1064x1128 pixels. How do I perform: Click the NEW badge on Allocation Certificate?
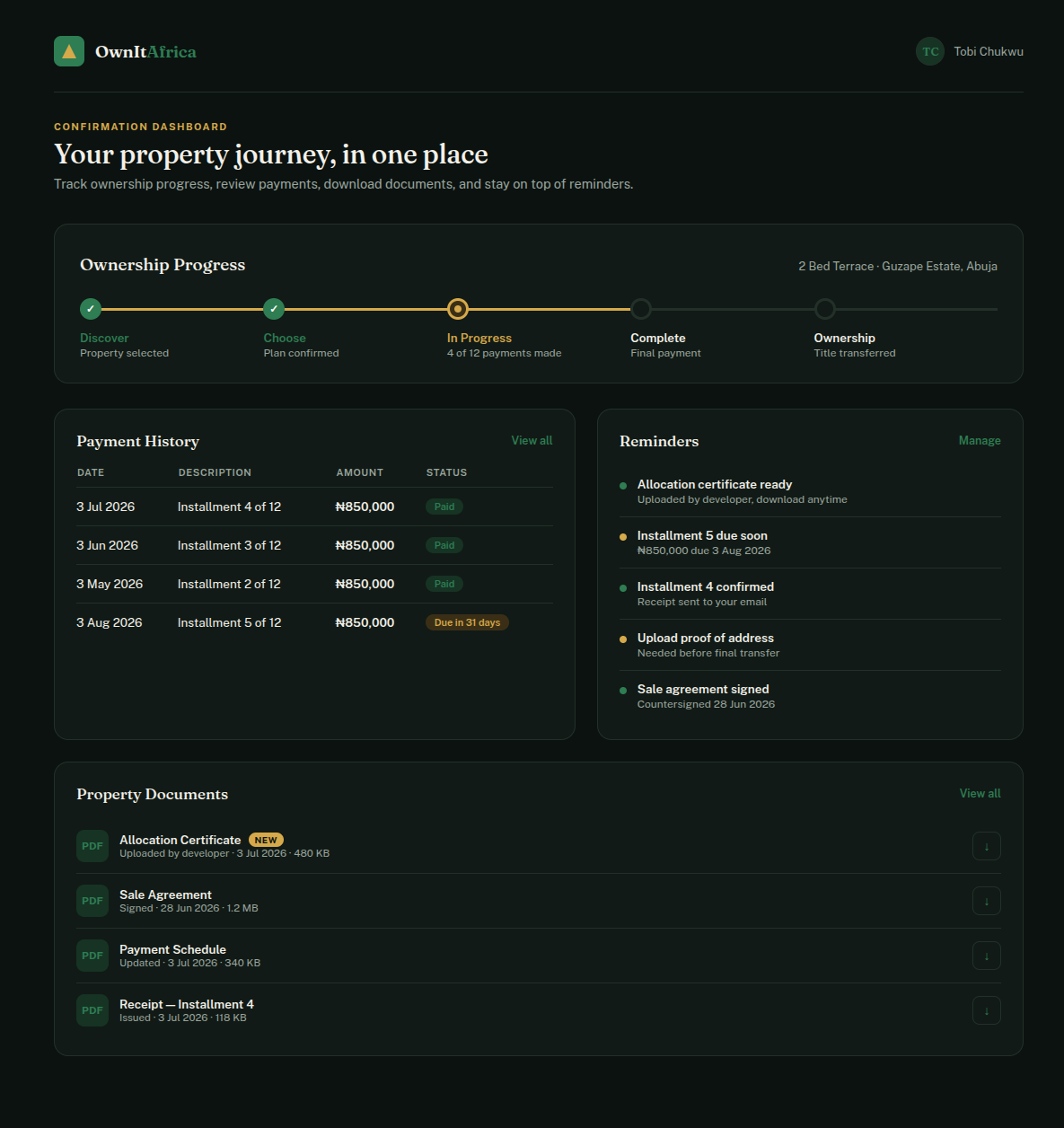tap(266, 840)
